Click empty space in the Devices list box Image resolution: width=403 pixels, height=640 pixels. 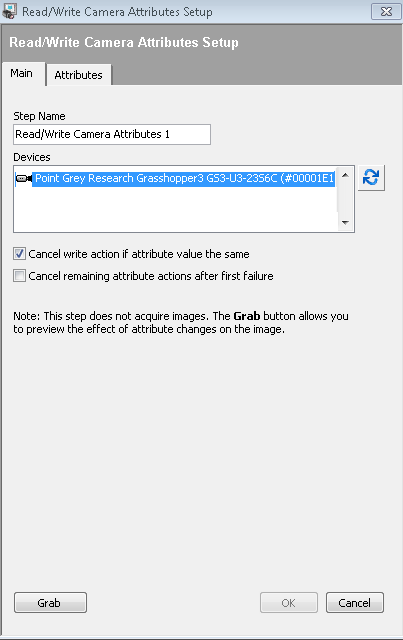tap(176, 209)
